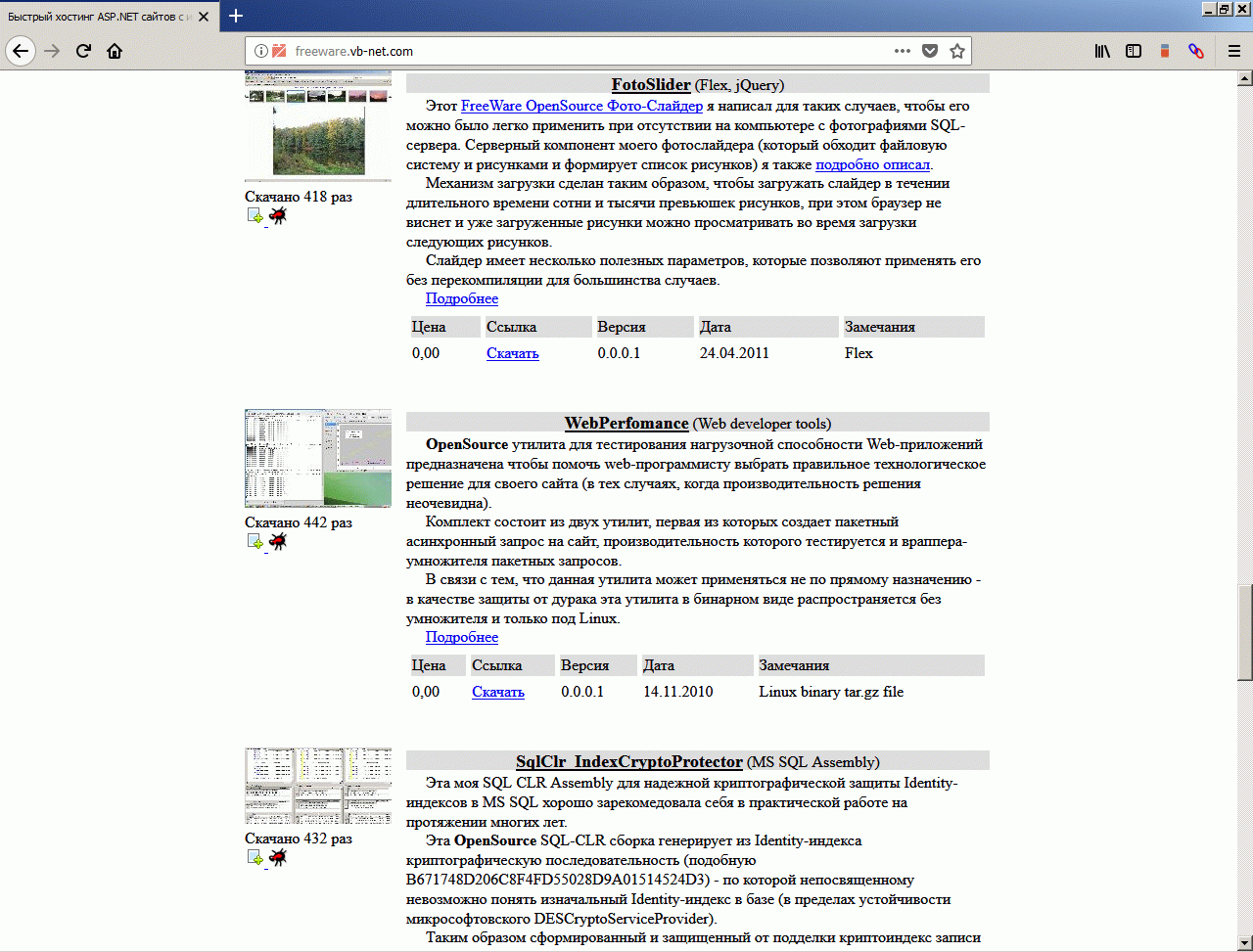Follow the FreeWare OpenSource Фото-Слайдер link
This screenshot has height=952, width=1253.
tap(581, 106)
